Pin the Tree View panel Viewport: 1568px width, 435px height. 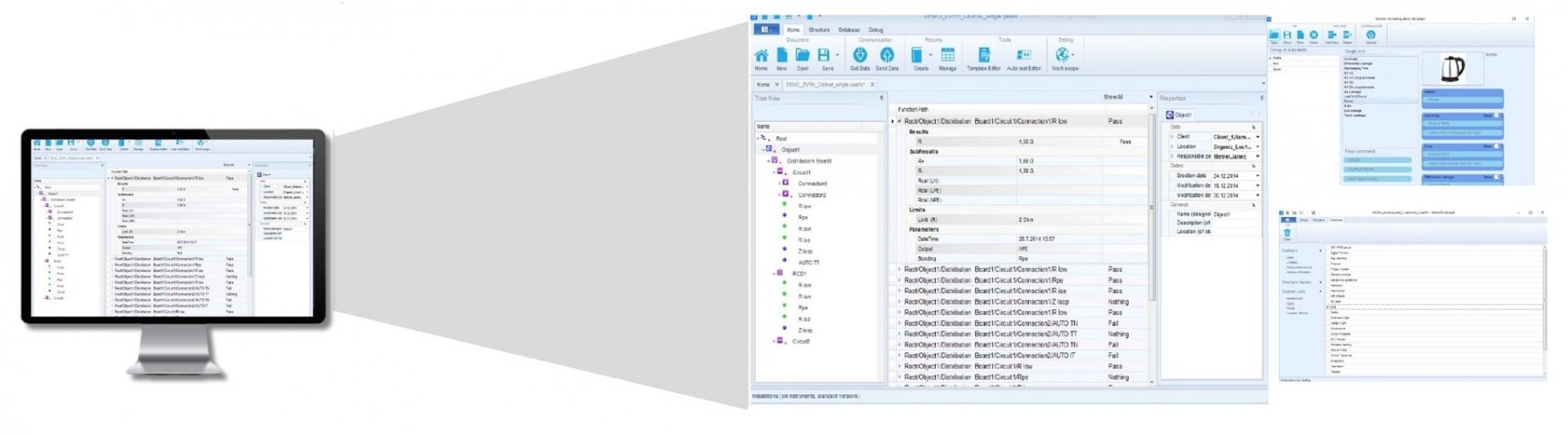click(x=881, y=99)
